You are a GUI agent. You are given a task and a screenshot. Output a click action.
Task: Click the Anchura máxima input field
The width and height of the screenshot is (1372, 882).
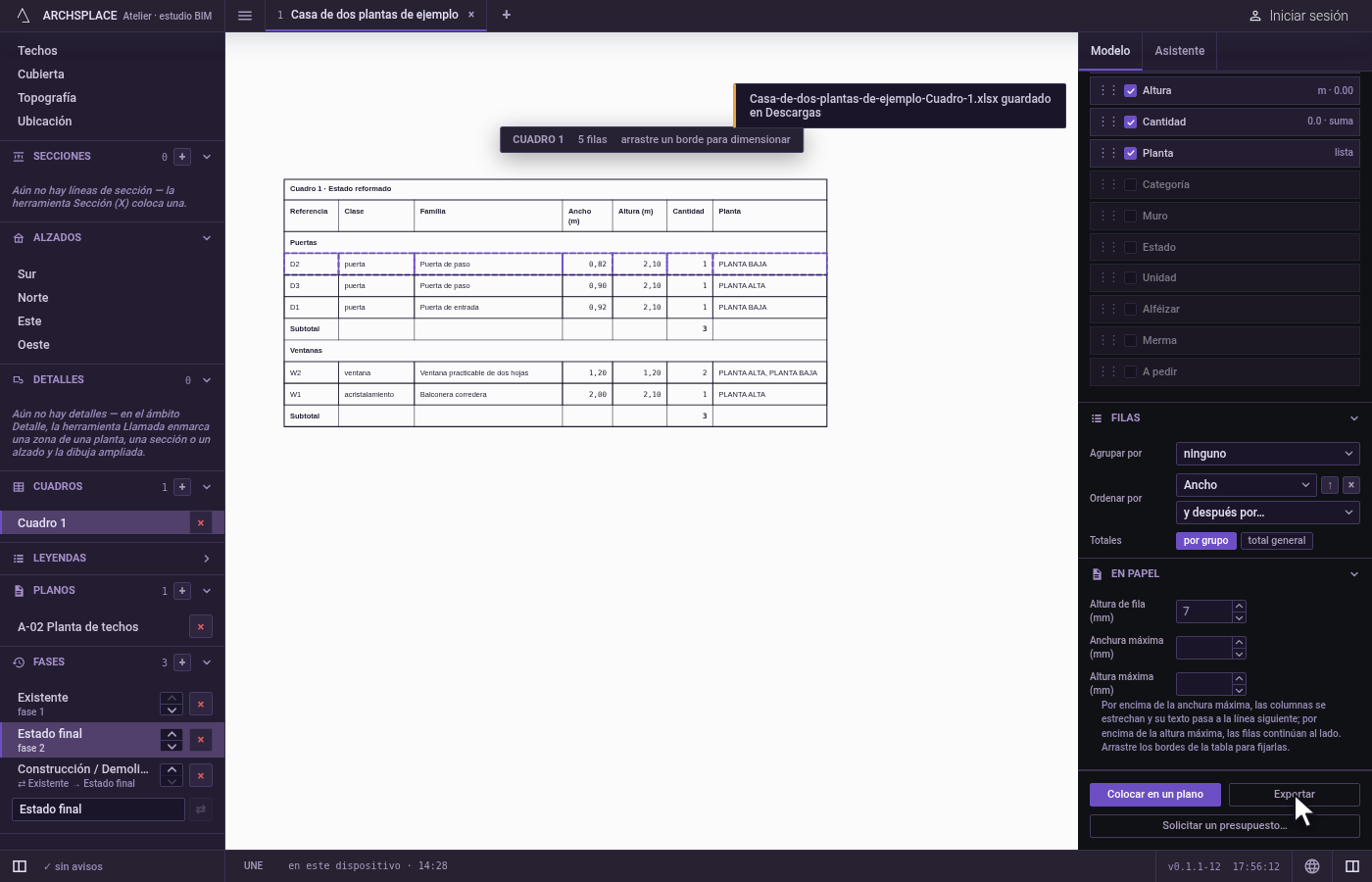pos(1203,648)
